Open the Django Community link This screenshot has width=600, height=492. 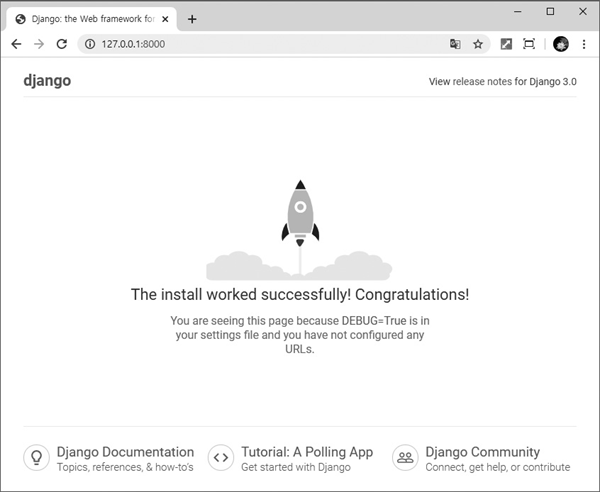coord(483,452)
